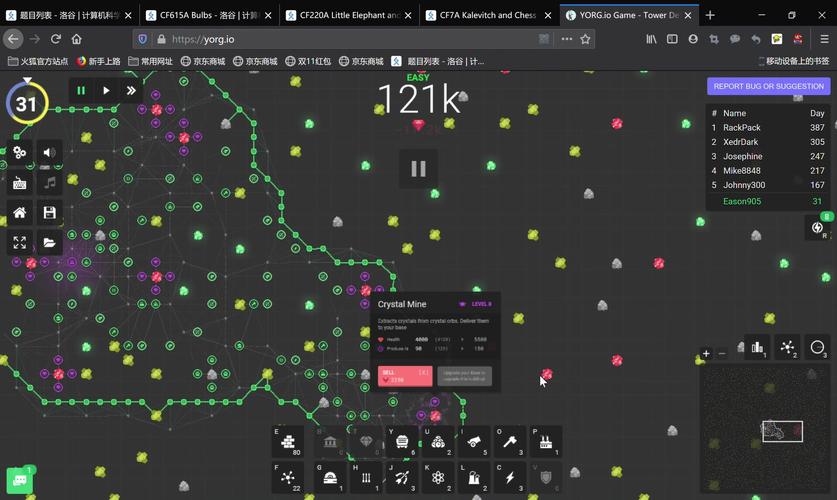837x500 pixels.
Task: Toggle the music note button
Action: 50,183
